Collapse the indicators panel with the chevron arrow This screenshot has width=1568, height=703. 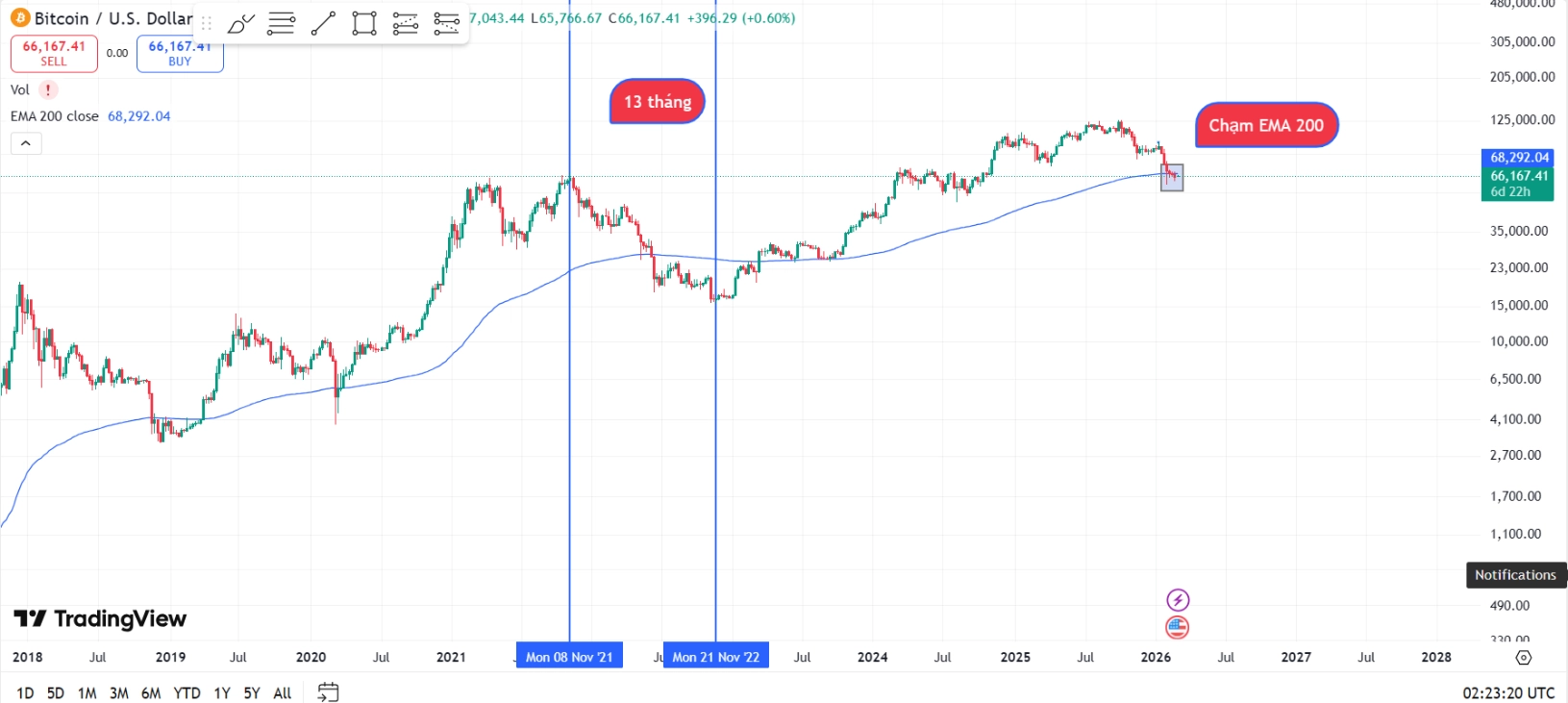26,142
